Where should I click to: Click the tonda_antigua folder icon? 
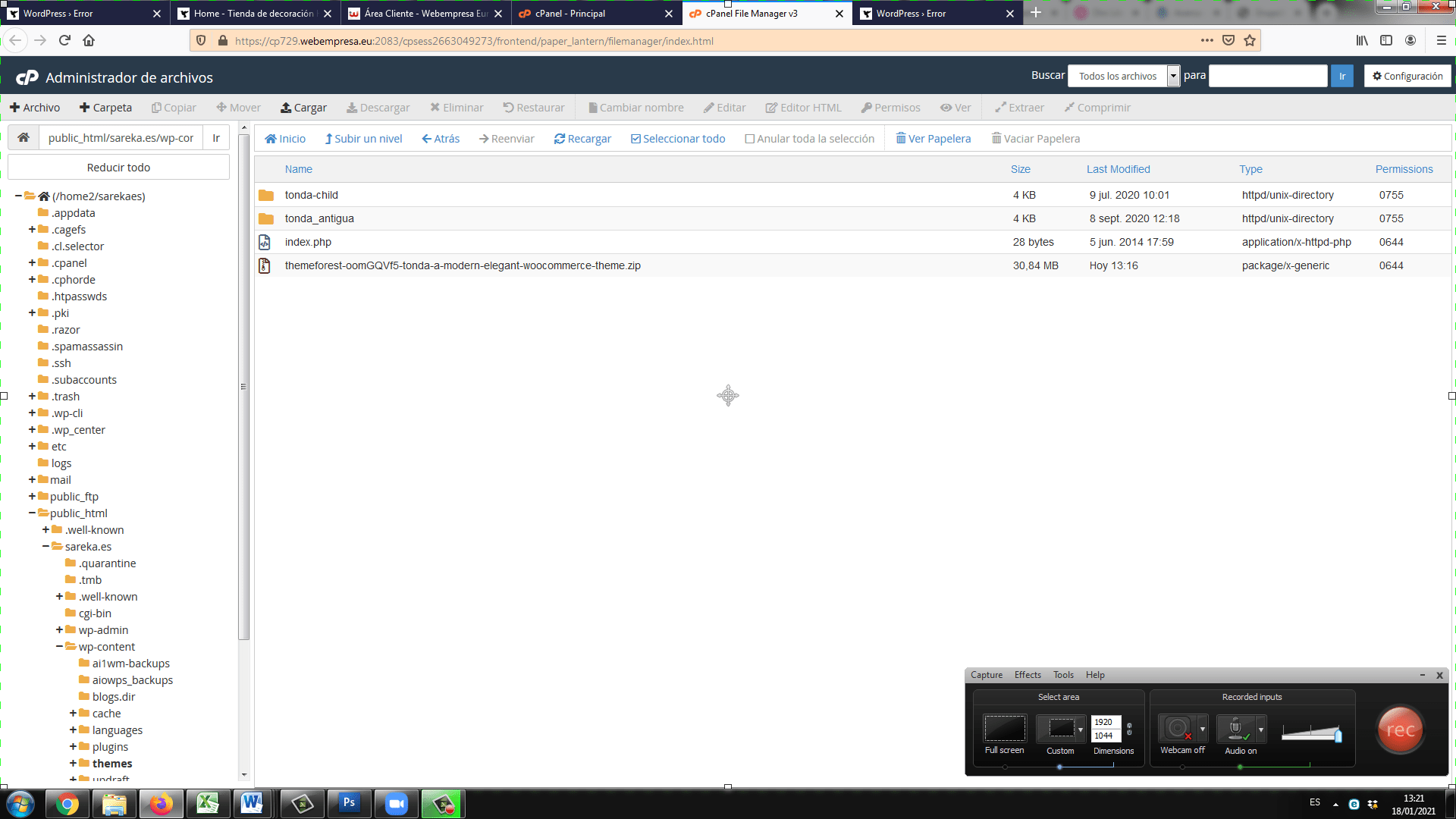pos(265,218)
